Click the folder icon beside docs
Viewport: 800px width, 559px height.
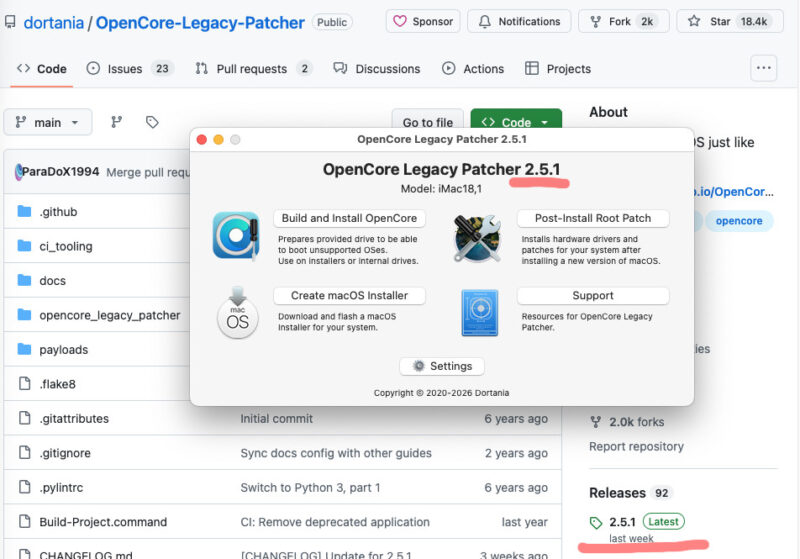(24, 280)
